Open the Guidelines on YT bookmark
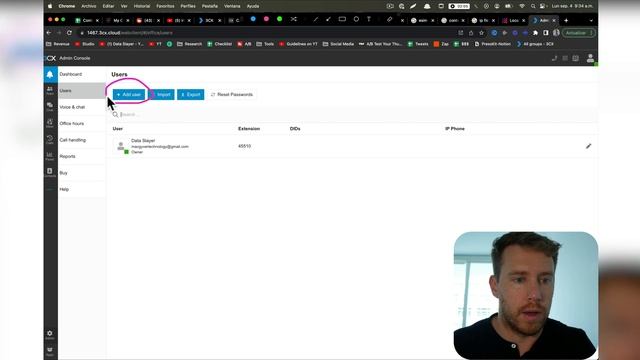 point(298,44)
